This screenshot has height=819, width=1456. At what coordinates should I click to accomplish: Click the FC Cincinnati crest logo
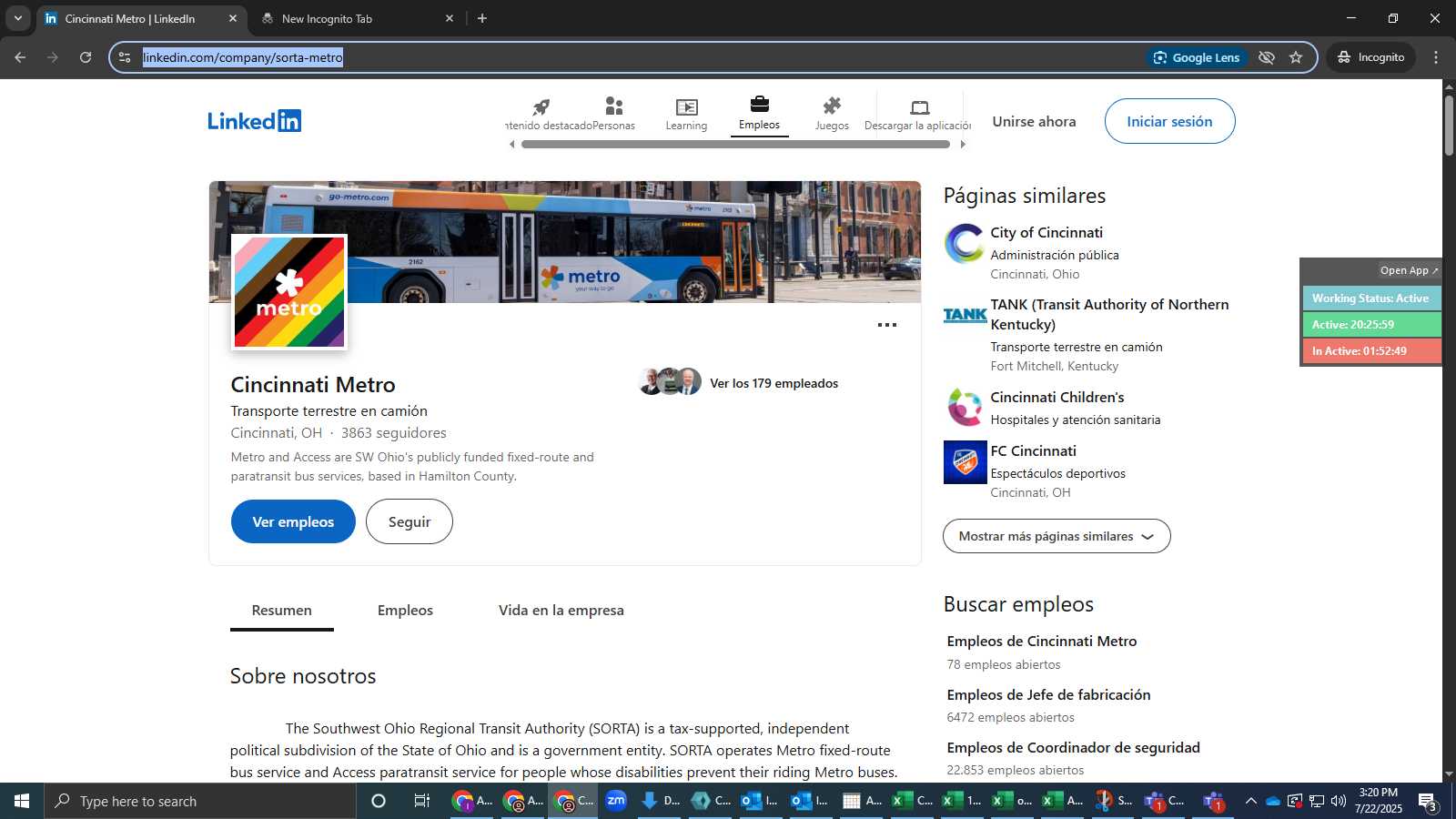(965, 462)
